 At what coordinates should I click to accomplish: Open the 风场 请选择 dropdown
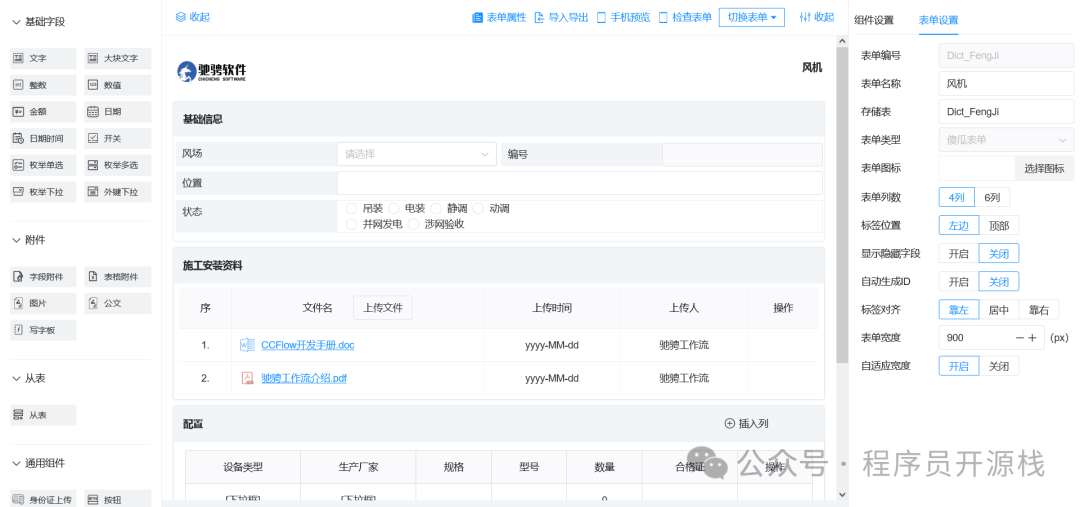(417, 154)
